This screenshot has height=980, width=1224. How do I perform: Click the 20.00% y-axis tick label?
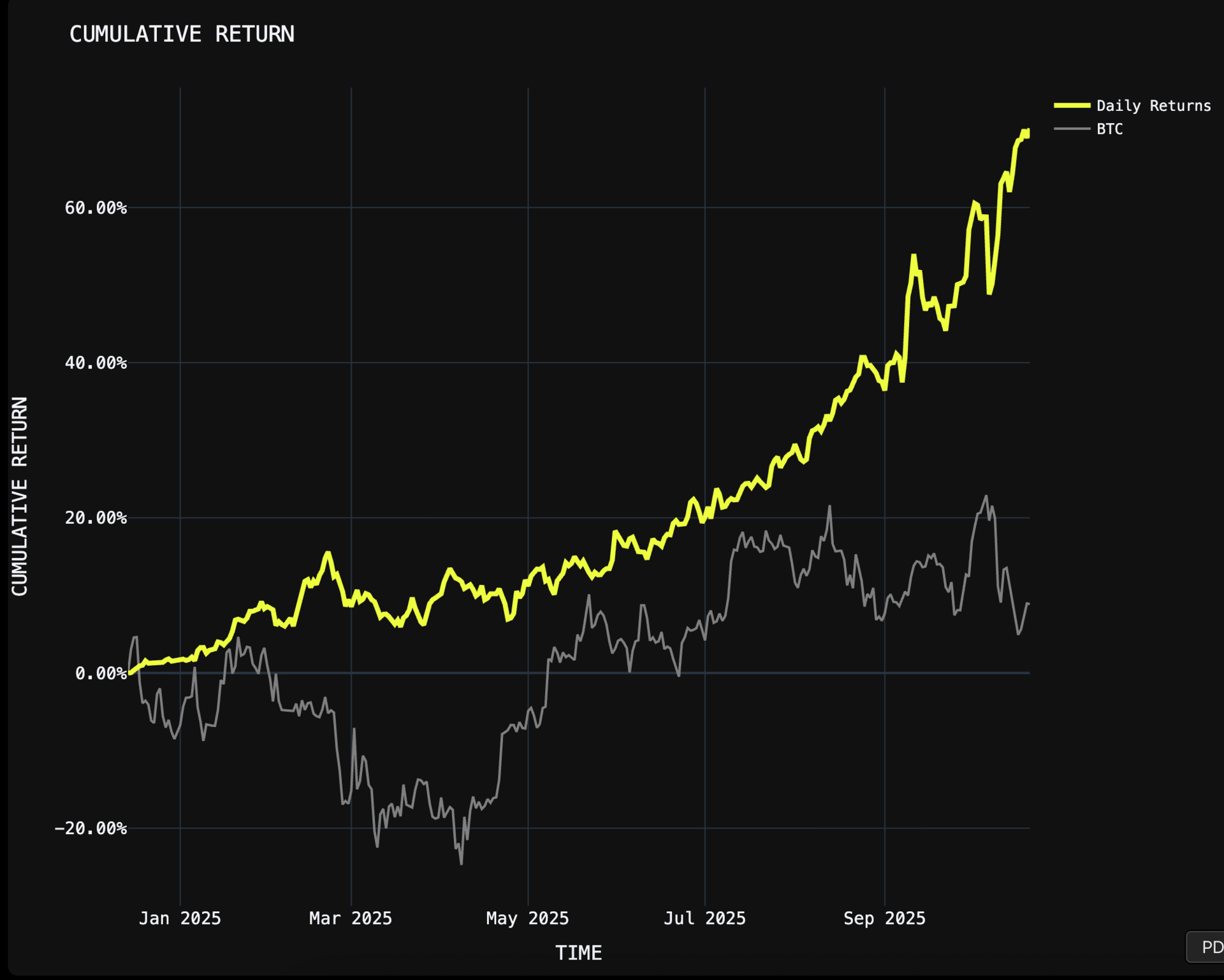96,518
